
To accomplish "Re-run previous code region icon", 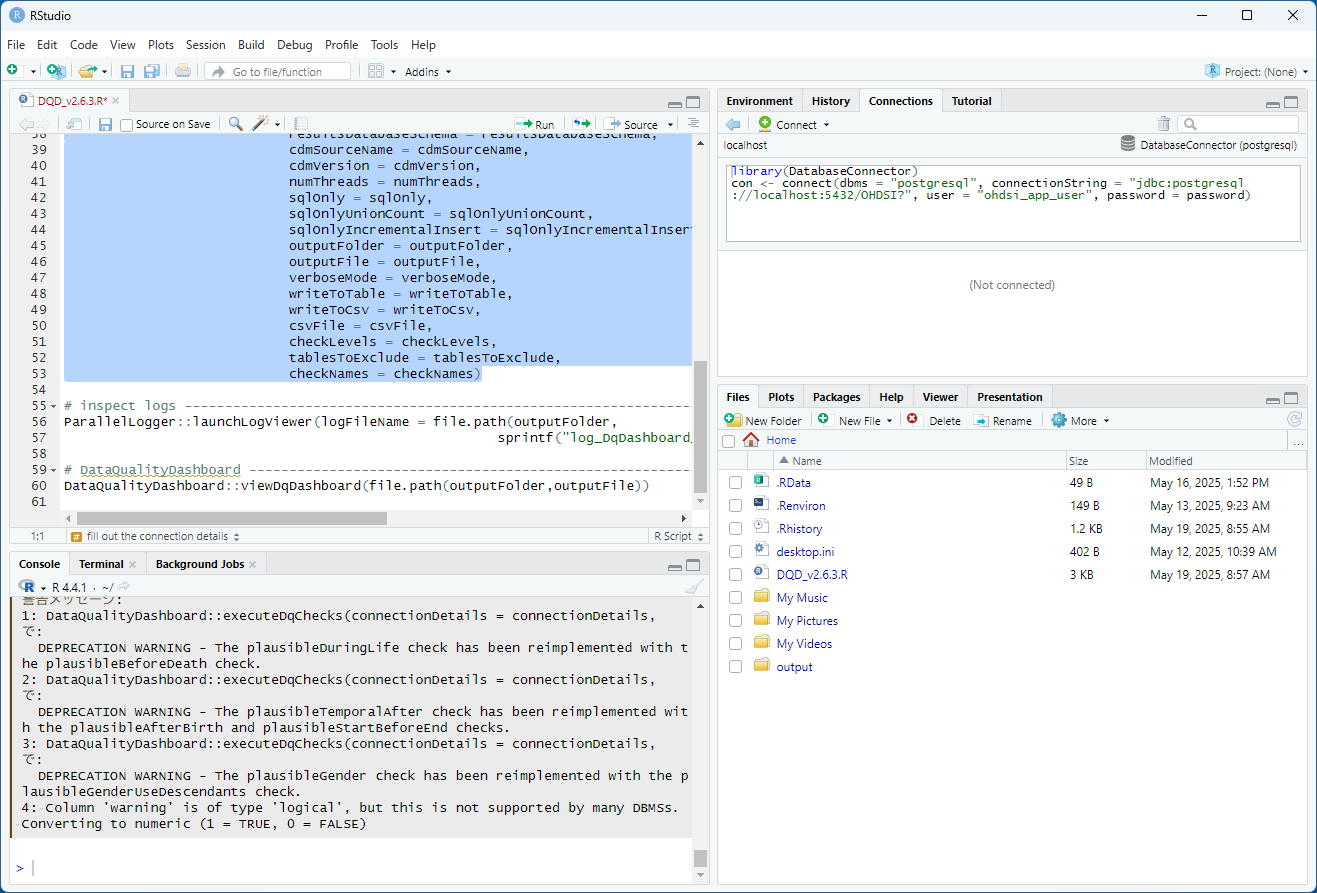I will 582,124.
